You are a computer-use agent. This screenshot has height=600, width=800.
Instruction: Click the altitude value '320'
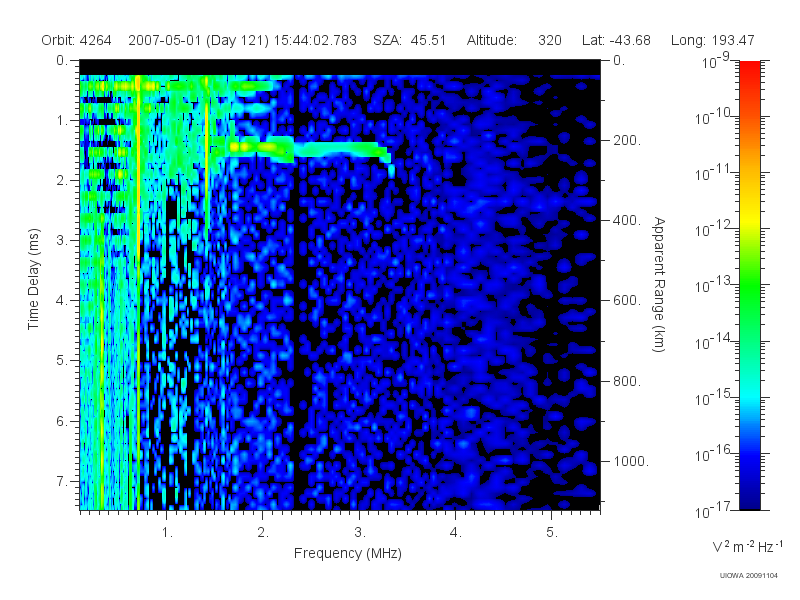click(x=549, y=40)
